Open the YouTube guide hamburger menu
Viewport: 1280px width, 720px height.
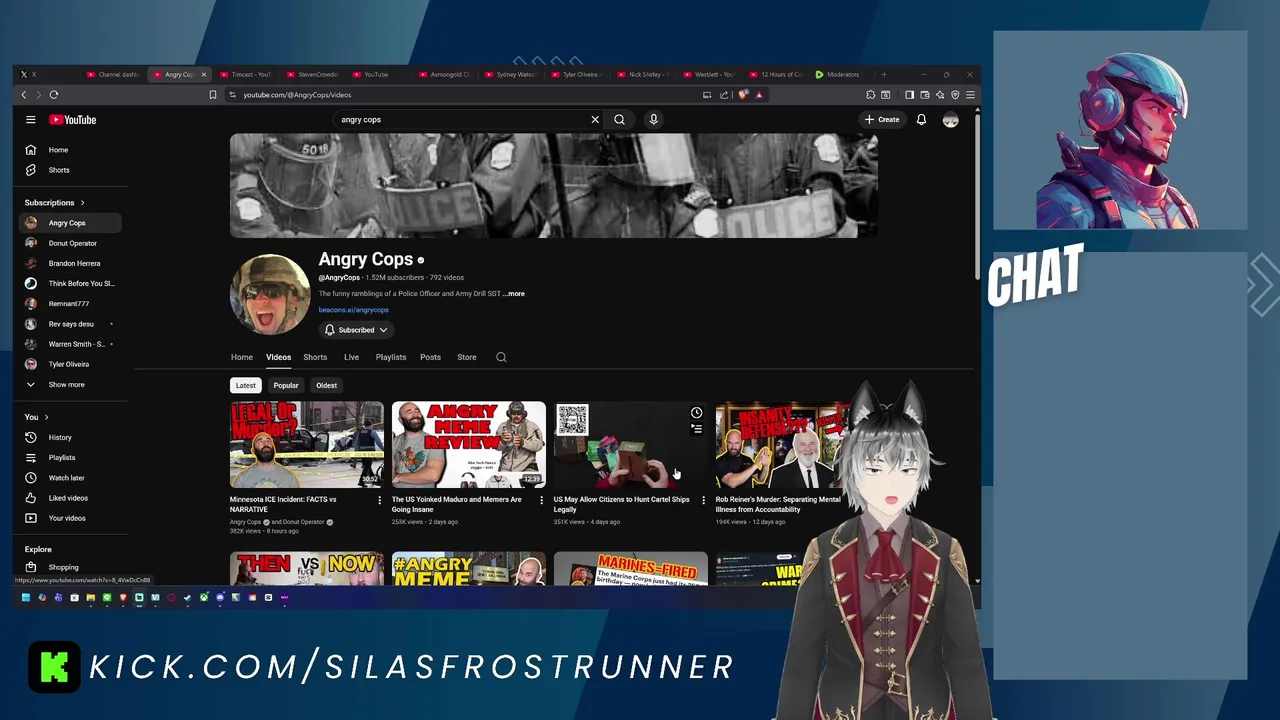[31, 119]
